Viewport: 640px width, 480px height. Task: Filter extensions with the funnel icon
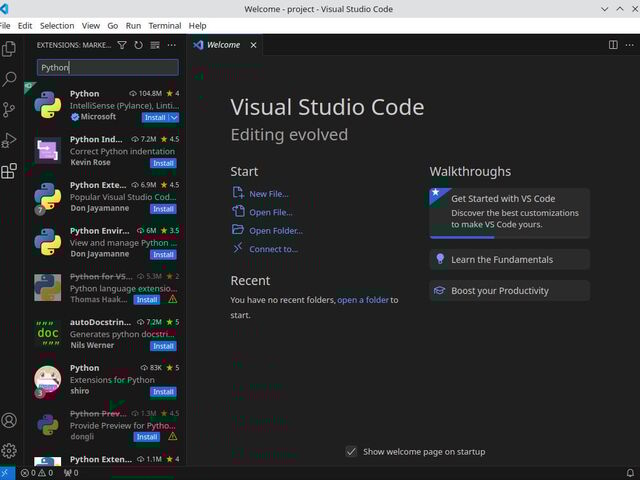[122, 45]
